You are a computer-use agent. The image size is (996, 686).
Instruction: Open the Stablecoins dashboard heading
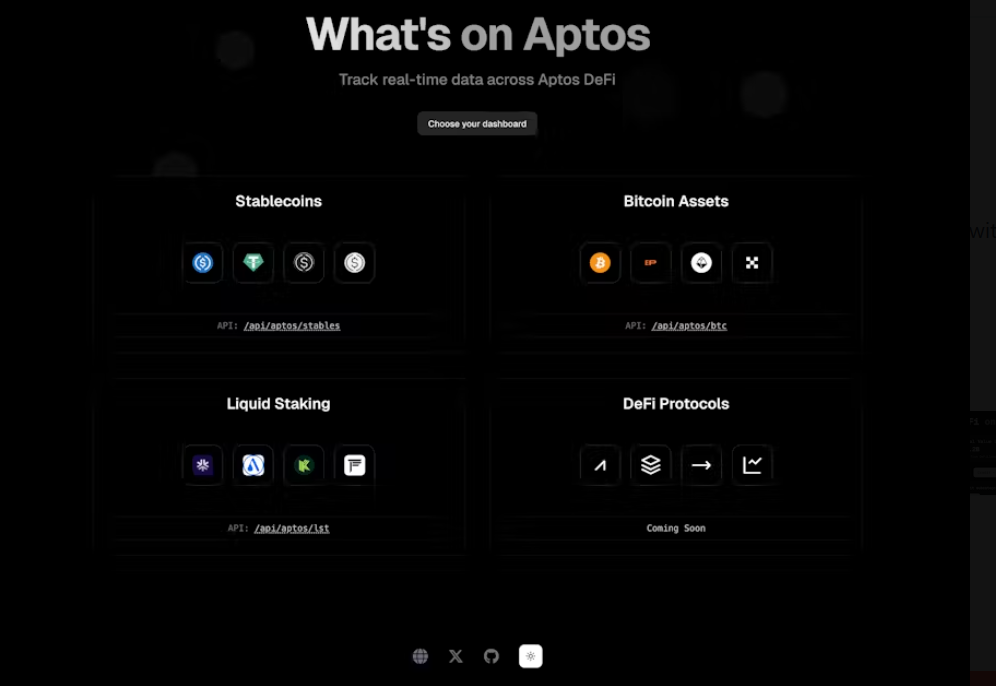pos(278,201)
